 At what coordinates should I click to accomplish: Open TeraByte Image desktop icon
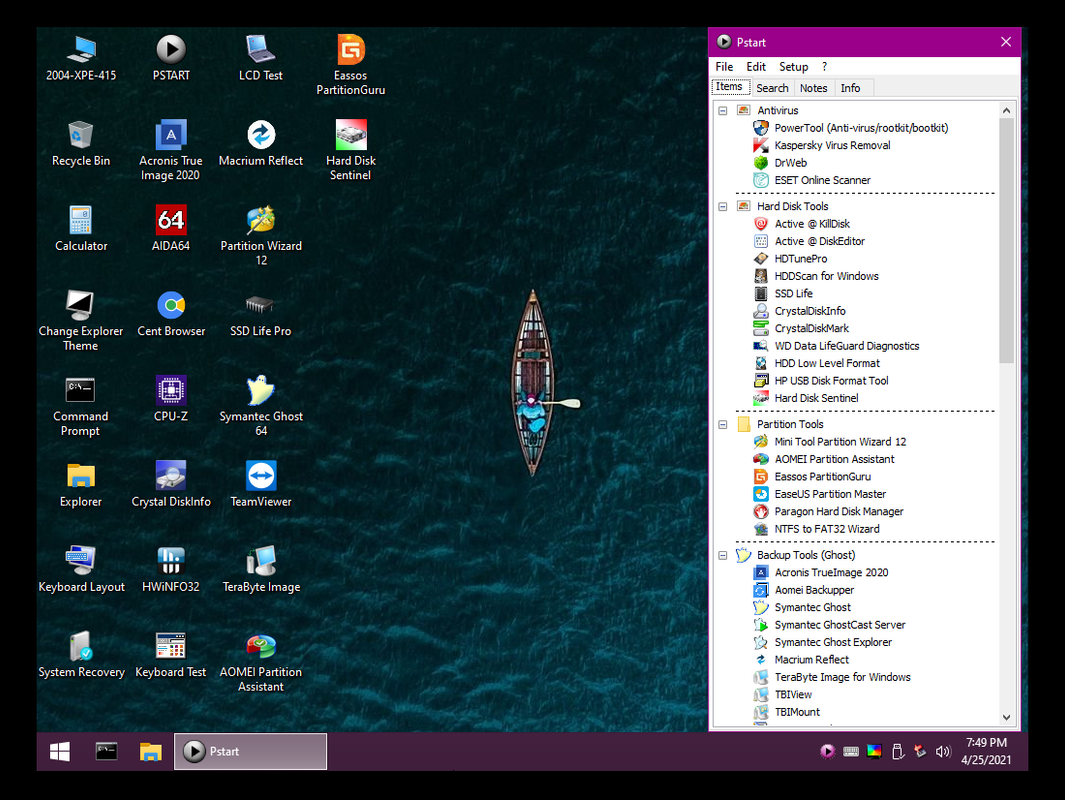tap(261, 569)
